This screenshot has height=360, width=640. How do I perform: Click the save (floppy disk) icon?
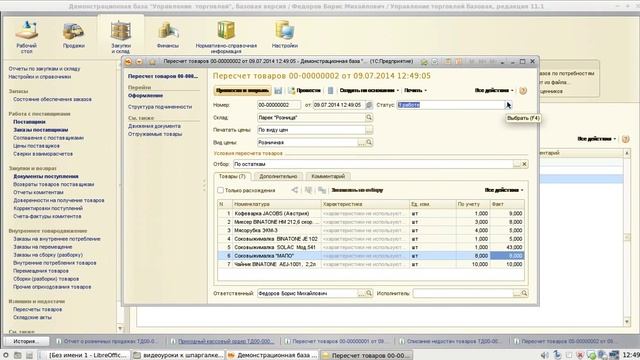278,90
